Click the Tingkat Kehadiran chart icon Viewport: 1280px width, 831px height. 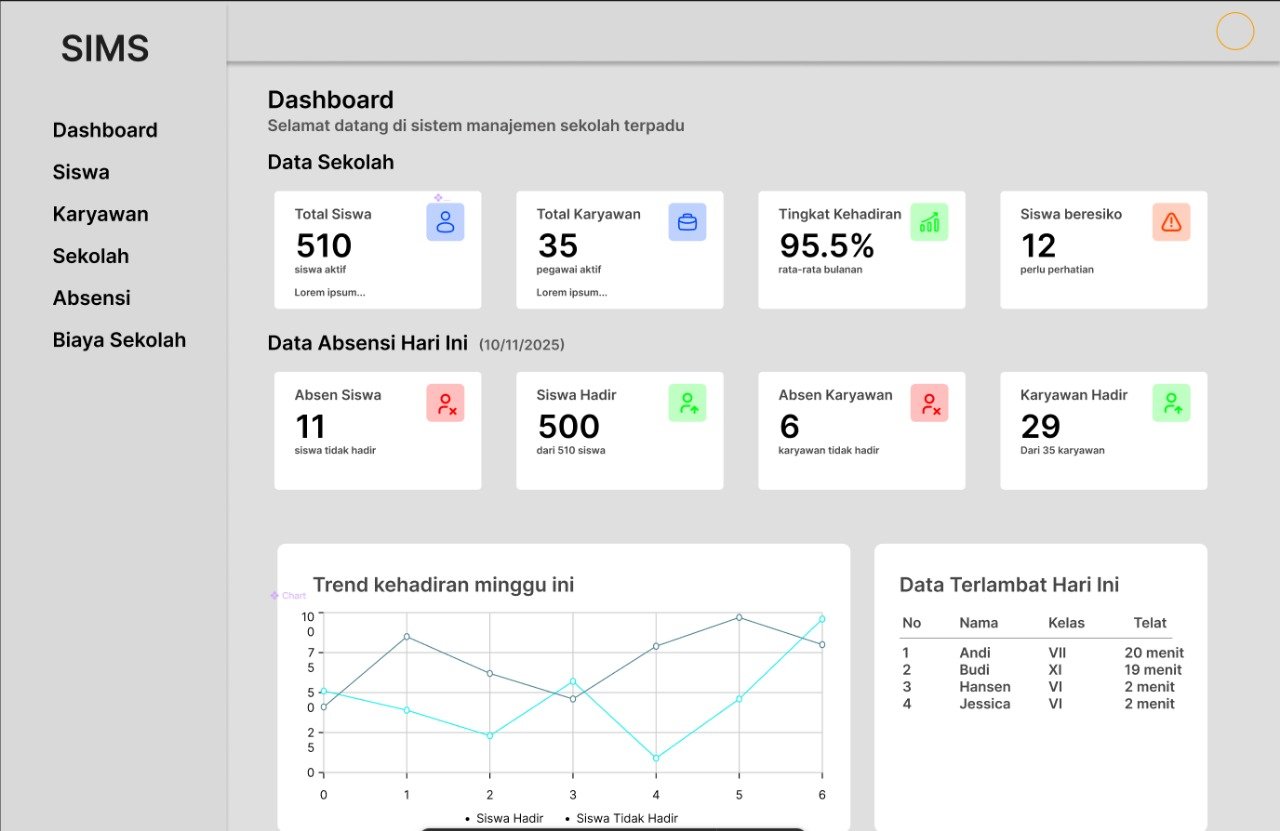(929, 222)
